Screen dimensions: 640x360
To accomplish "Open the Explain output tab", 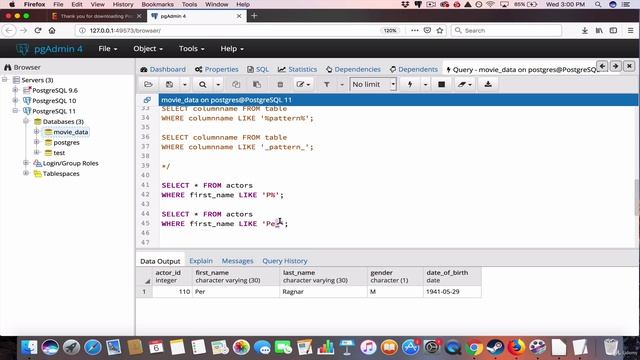I will (x=201, y=261).
